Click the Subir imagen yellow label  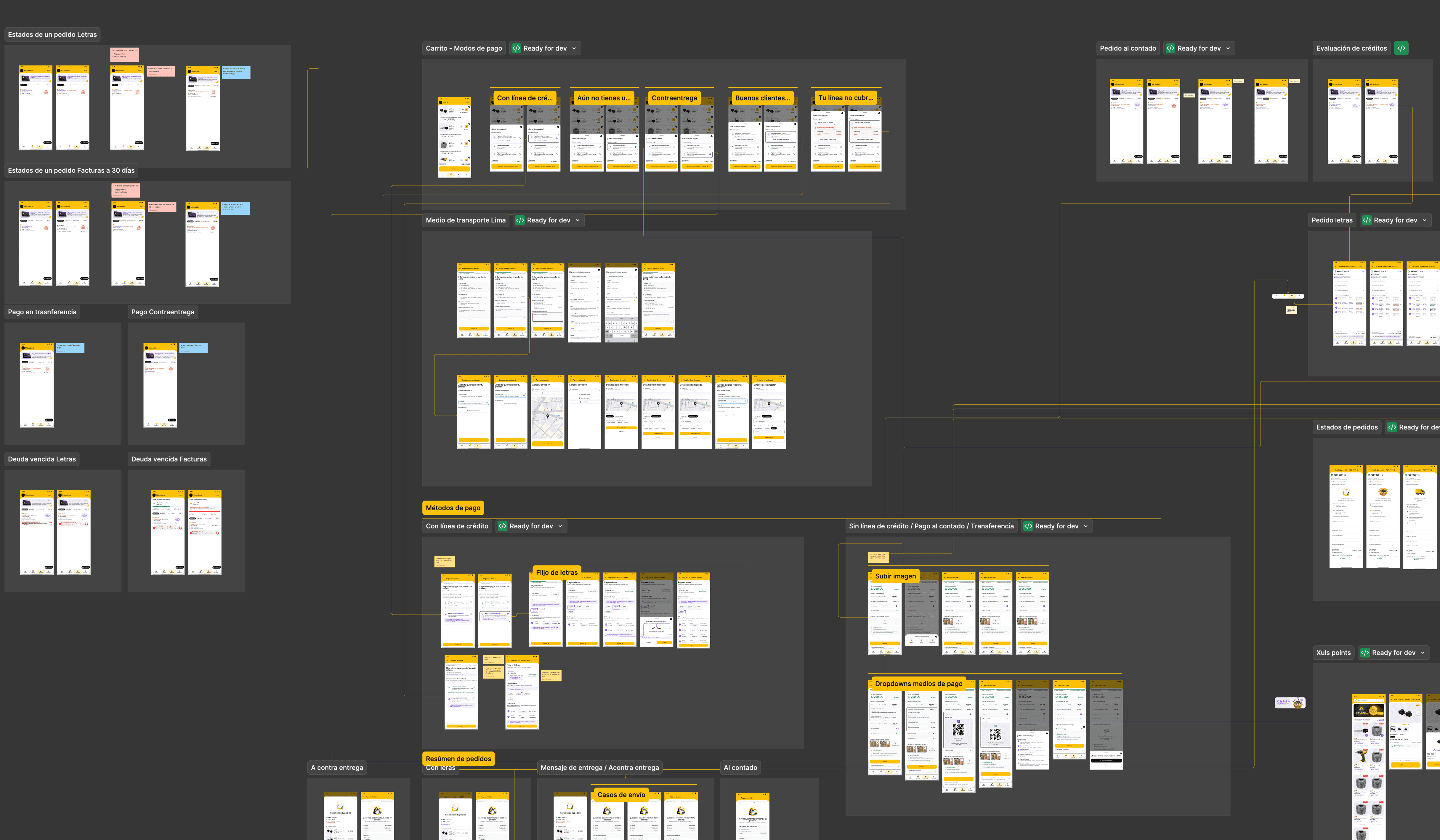[895, 577]
